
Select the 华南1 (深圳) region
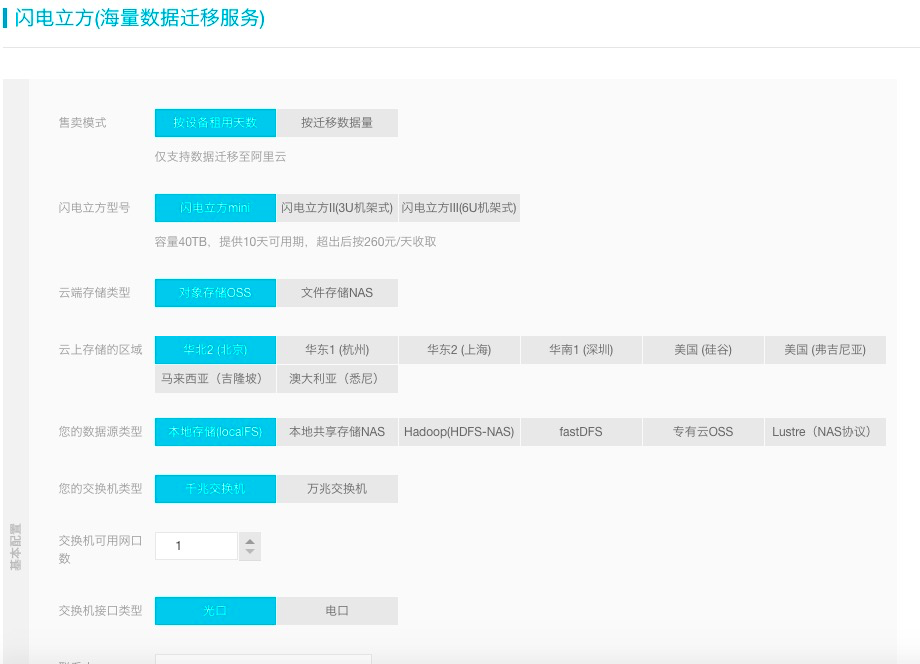pos(581,350)
